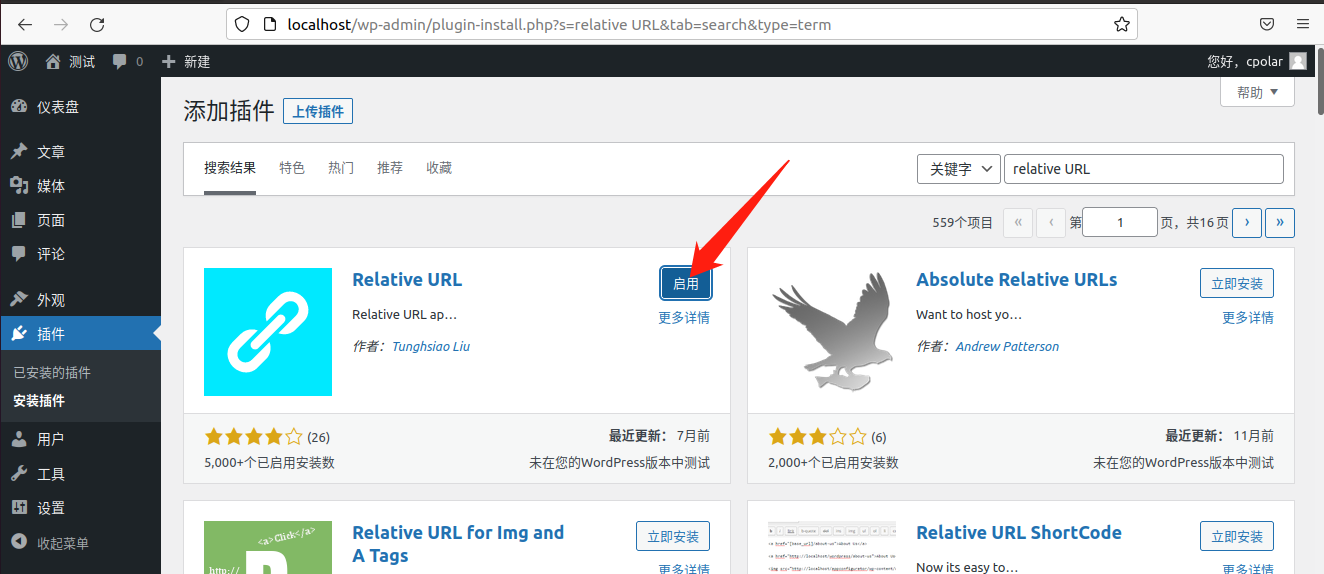The width and height of the screenshot is (1324, 574).
Task: Open 插件 plugins in sidebar
Action: 80,334
